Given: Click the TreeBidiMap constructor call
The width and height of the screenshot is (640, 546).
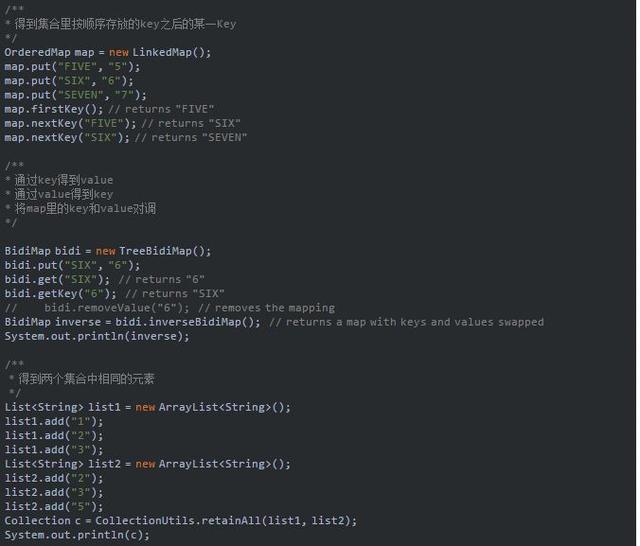Looking at the screenshot, I should pos(165,251).
